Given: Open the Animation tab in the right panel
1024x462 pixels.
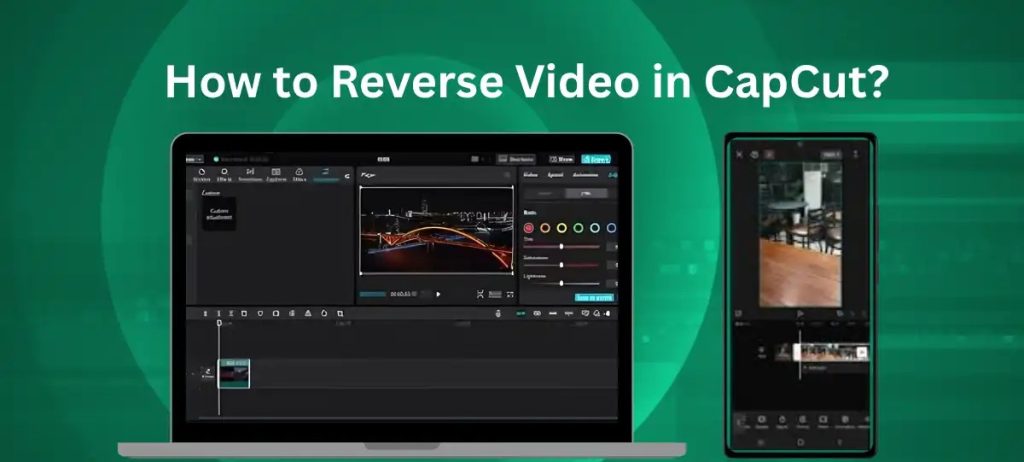Looking at the screenshot, I should pyautogui.click(x=584, y=174).
